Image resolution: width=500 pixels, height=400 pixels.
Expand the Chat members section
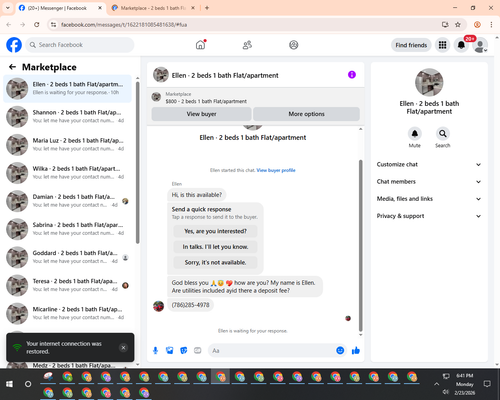click(429, 182)
